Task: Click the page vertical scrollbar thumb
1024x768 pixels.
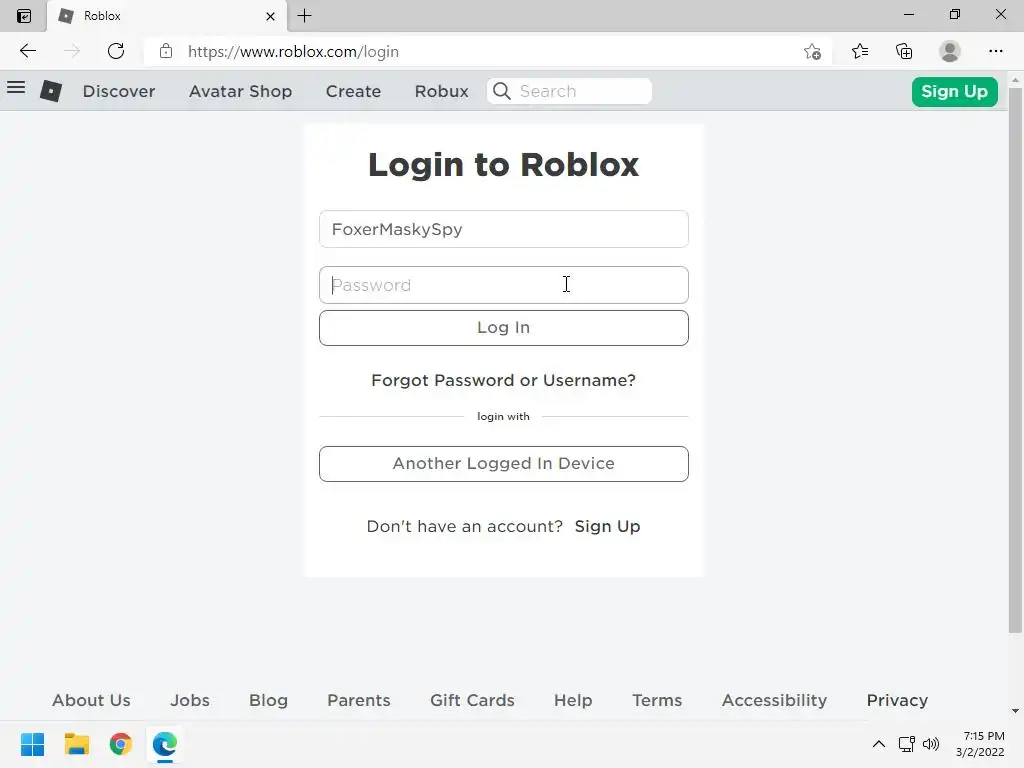Action: (1015, 359)
